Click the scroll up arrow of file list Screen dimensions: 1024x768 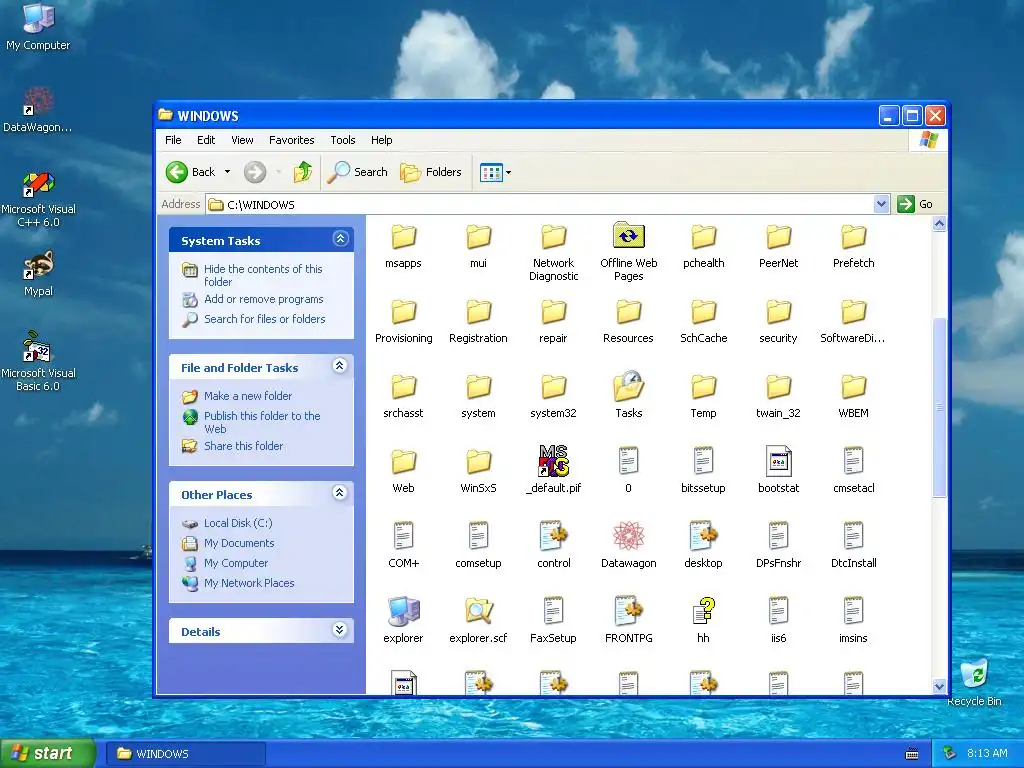(939, 224)
